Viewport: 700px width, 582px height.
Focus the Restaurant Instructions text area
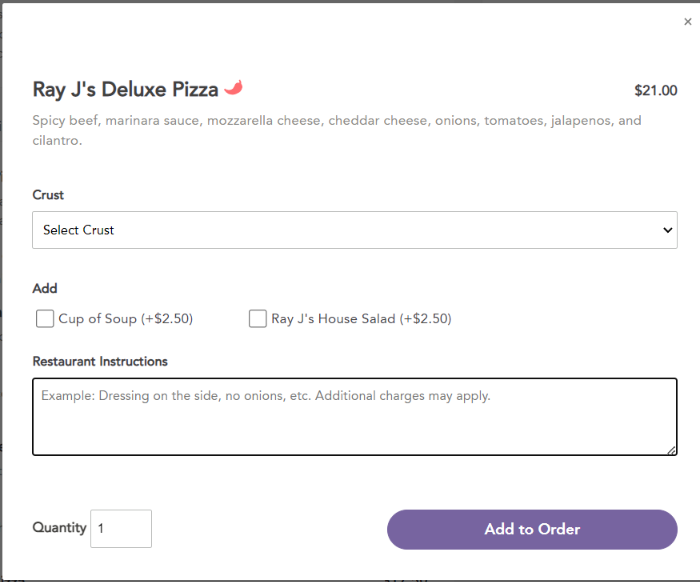pos(354,417)
